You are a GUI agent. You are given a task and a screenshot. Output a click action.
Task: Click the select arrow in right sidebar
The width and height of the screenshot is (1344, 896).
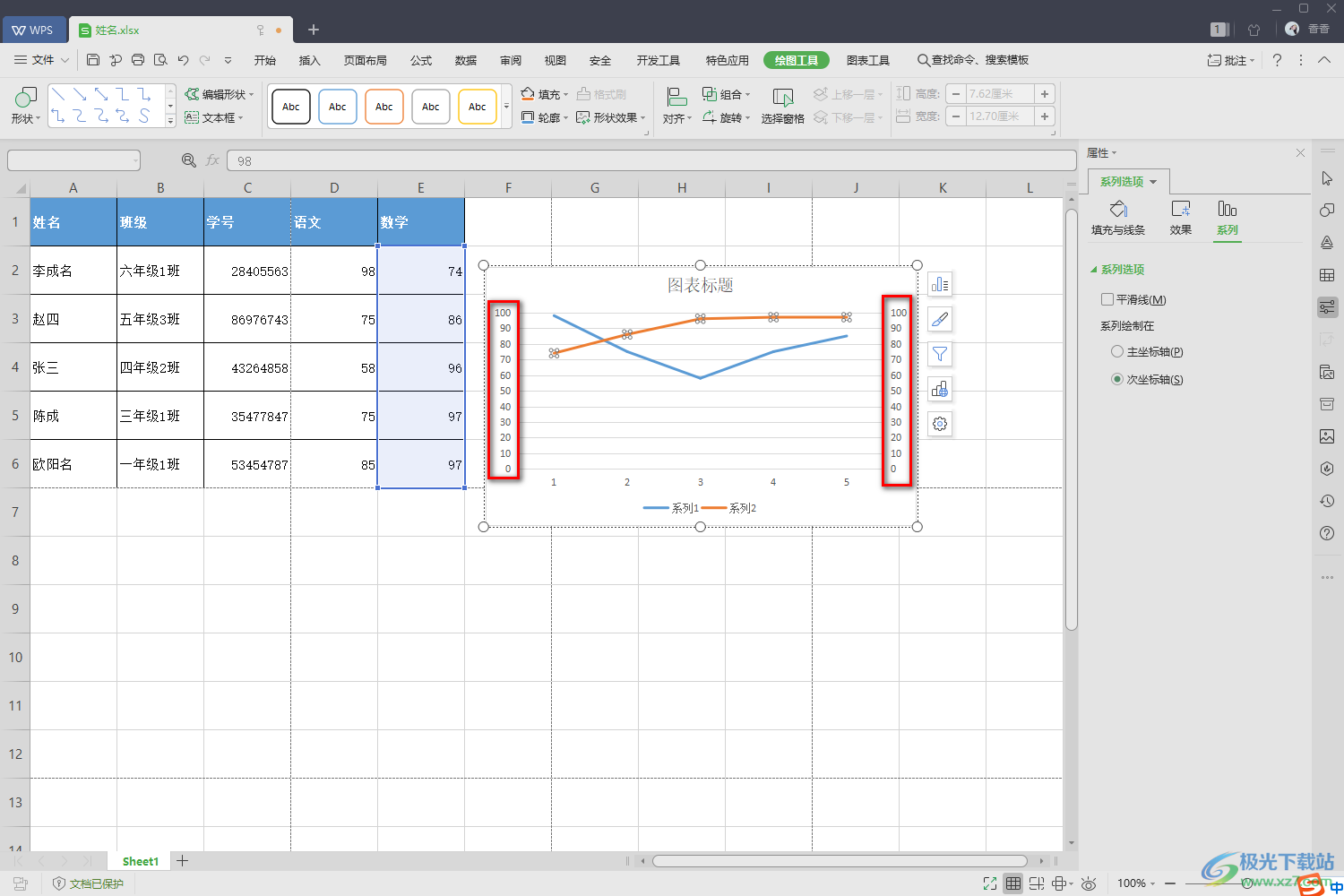click(x=1327, y=178)
